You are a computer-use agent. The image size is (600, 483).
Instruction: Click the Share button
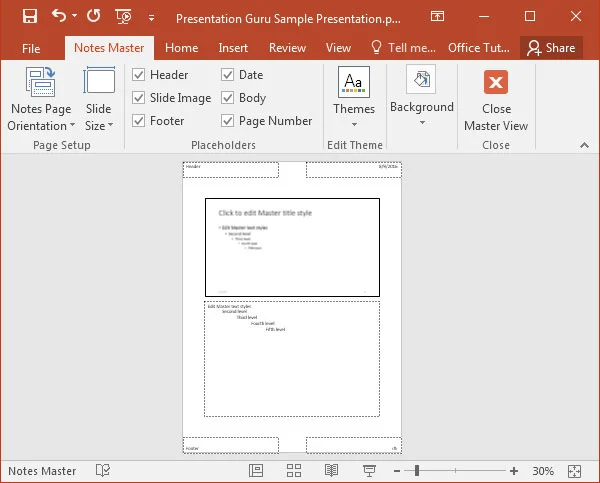pyautogui.click(x=551, y=48)
